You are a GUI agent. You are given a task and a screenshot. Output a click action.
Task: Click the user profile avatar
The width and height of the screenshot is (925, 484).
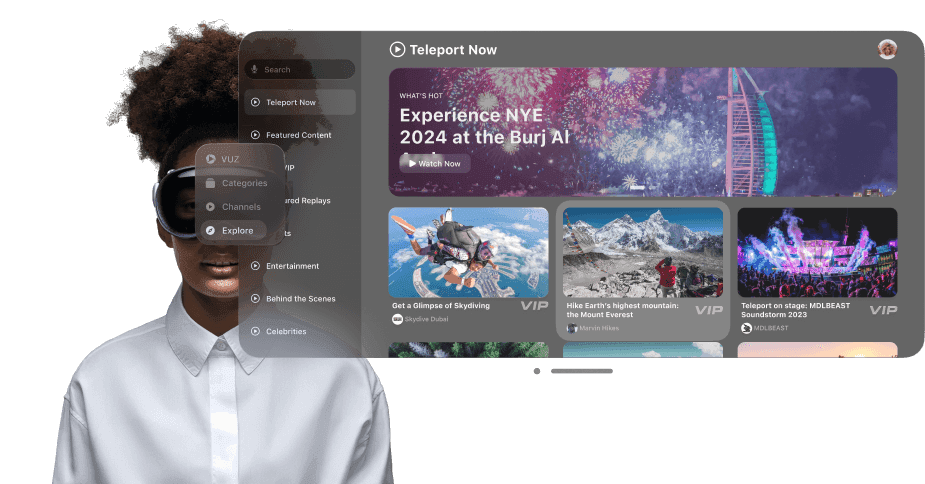click(887, 49)
